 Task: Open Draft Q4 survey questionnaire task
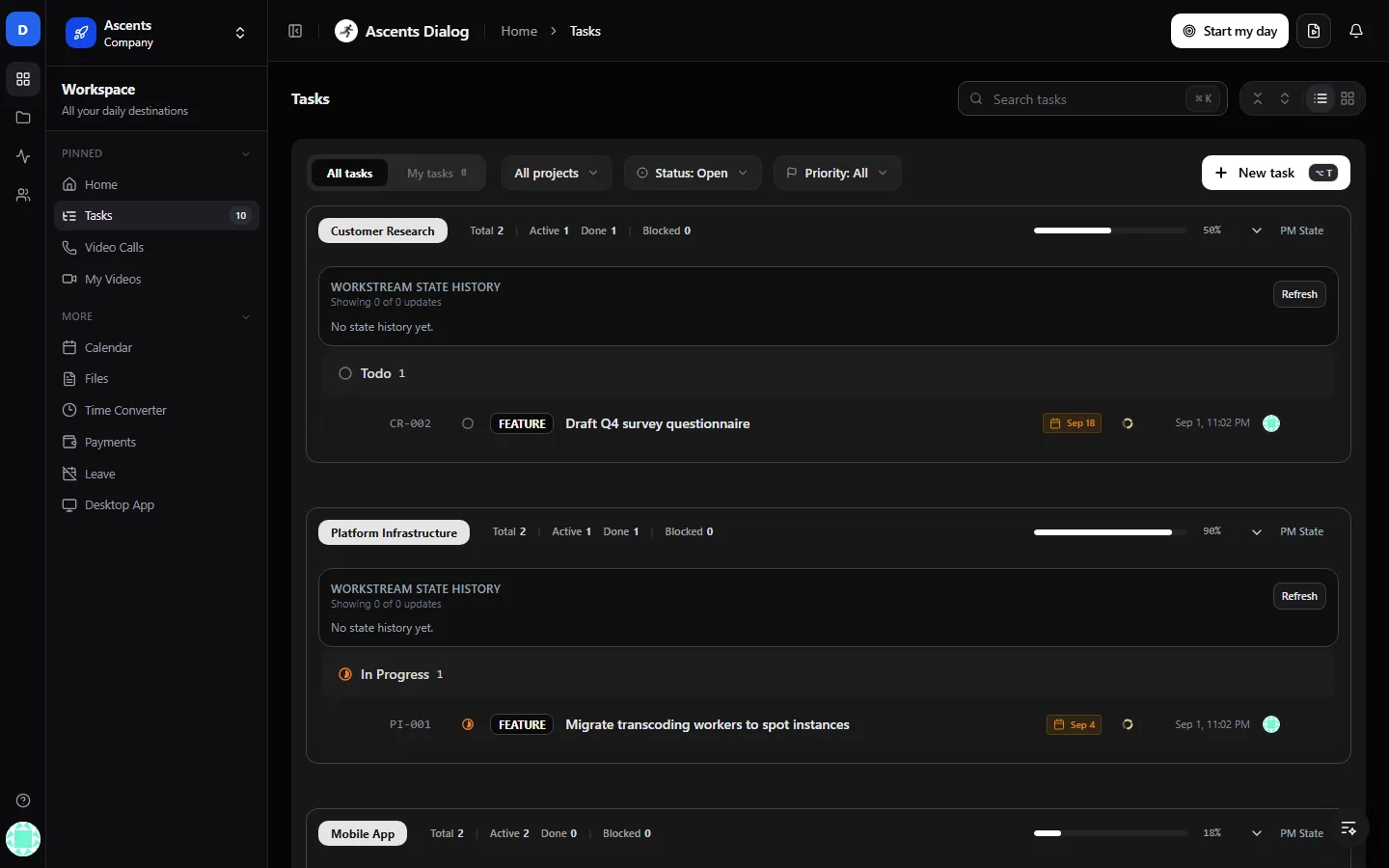pyautogui.click(x=658, y=423)
